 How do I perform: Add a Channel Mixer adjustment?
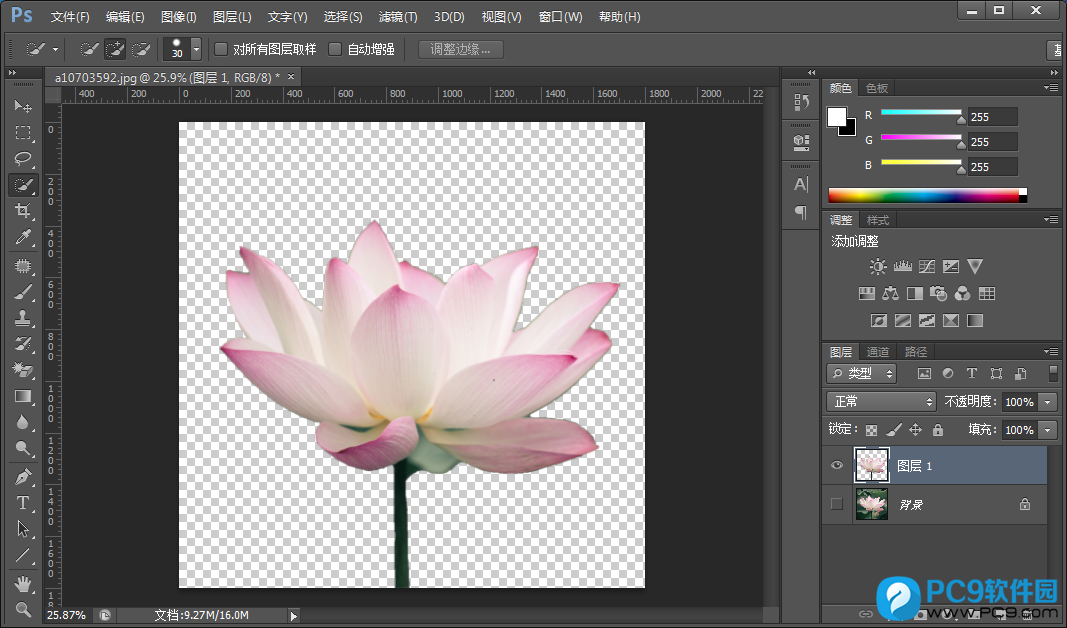[962, 293]
